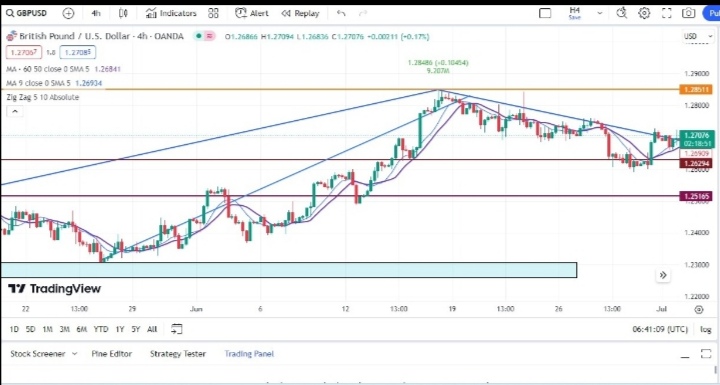Click the undo arrow icon
The width and height of the screenshot is (720, 385).
click(341, 13)
